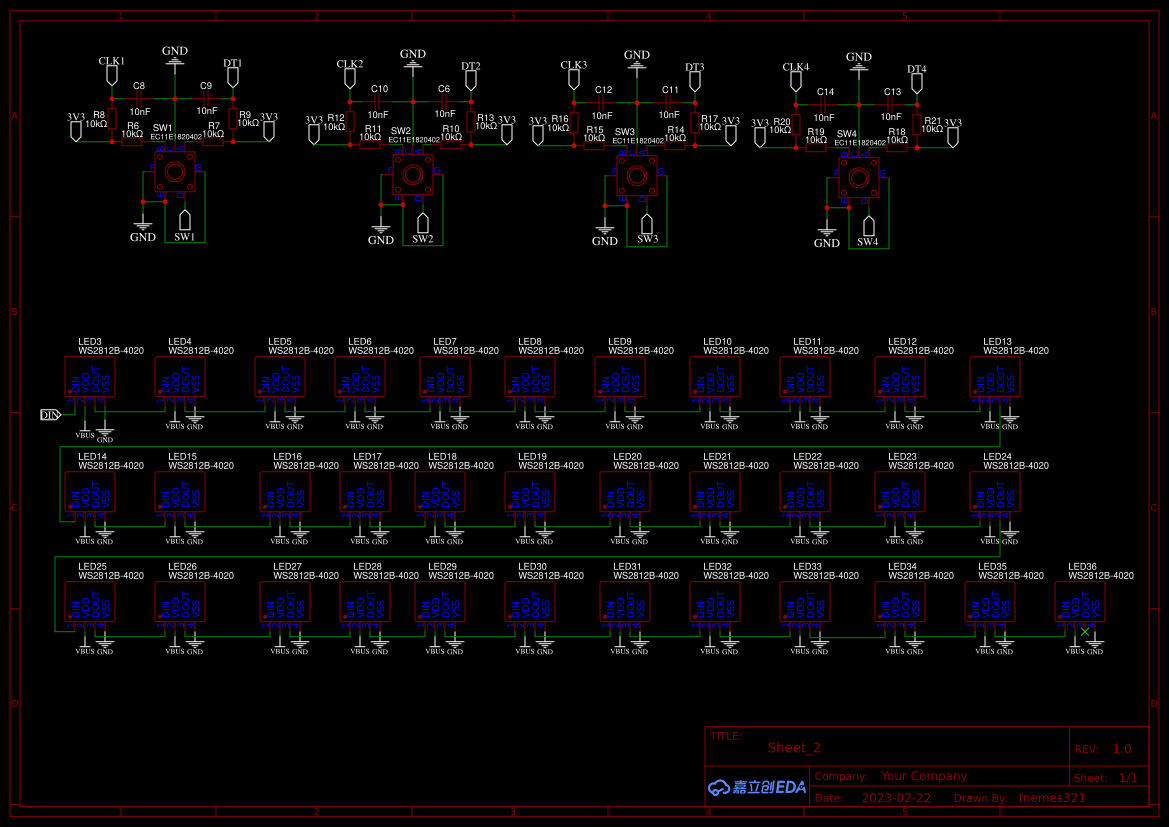Click the REV 1.0 value
Viewport: 1169px width, 827px height.
coord(1121,749)
